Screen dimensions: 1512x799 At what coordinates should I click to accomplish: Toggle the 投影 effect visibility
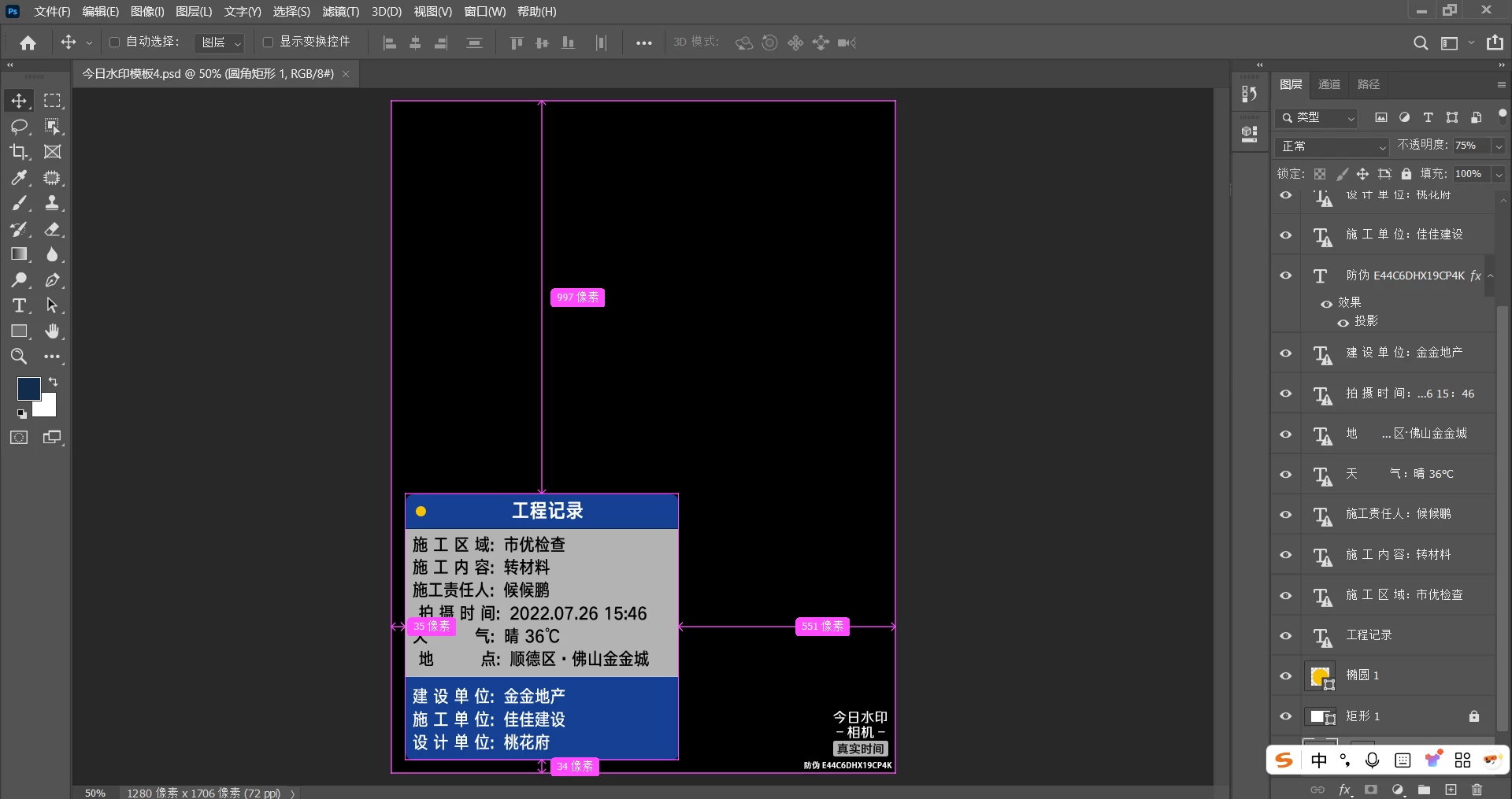[x=1343, y=323]
